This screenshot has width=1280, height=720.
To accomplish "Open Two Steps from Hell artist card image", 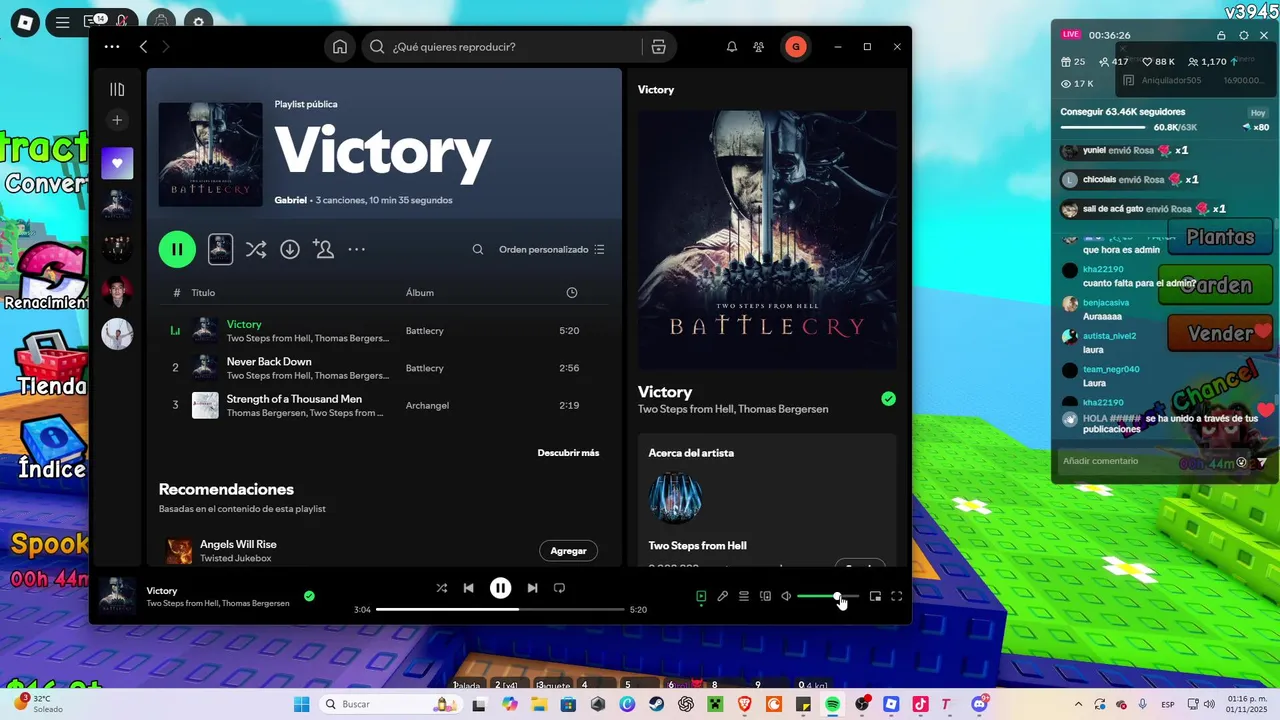I will click(675, 498).
